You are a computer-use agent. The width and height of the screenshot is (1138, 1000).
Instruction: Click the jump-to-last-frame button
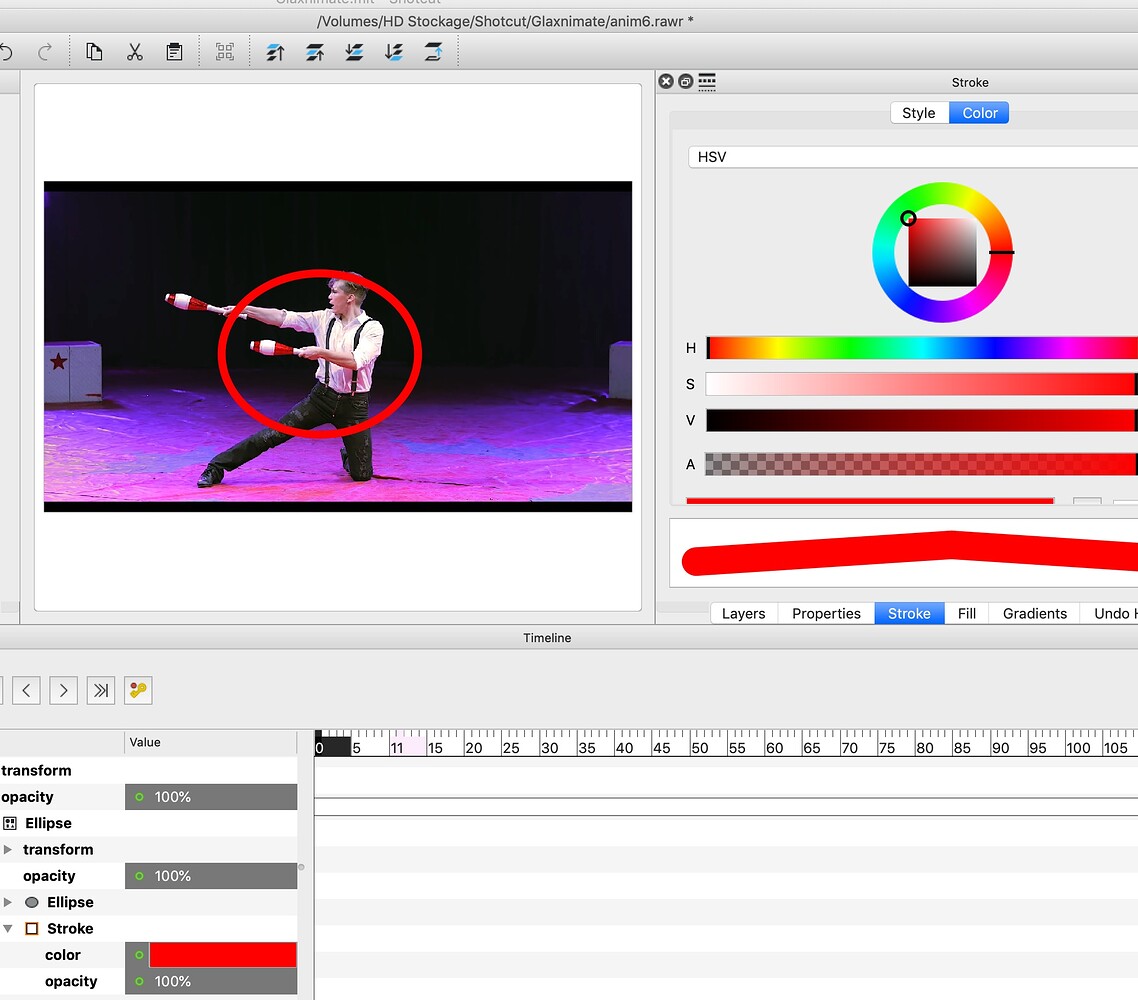tap(100, 690)
